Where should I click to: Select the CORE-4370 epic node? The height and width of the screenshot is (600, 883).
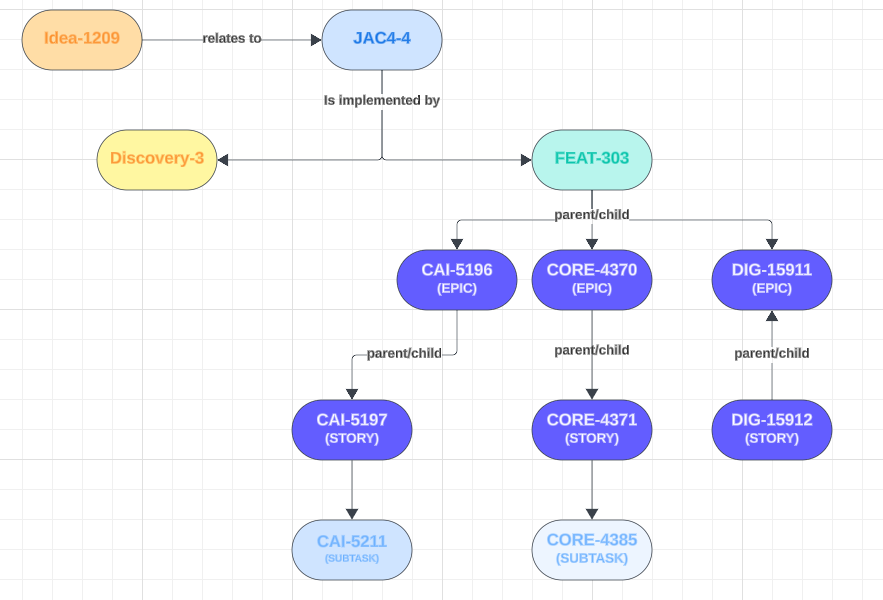[592, 279]
